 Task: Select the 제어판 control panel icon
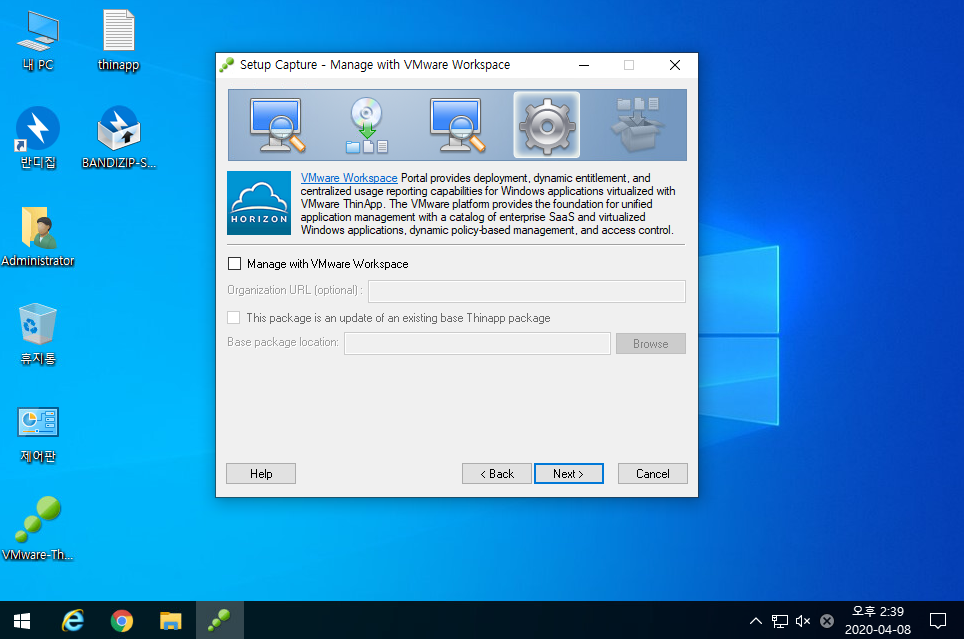click(38, 433)
